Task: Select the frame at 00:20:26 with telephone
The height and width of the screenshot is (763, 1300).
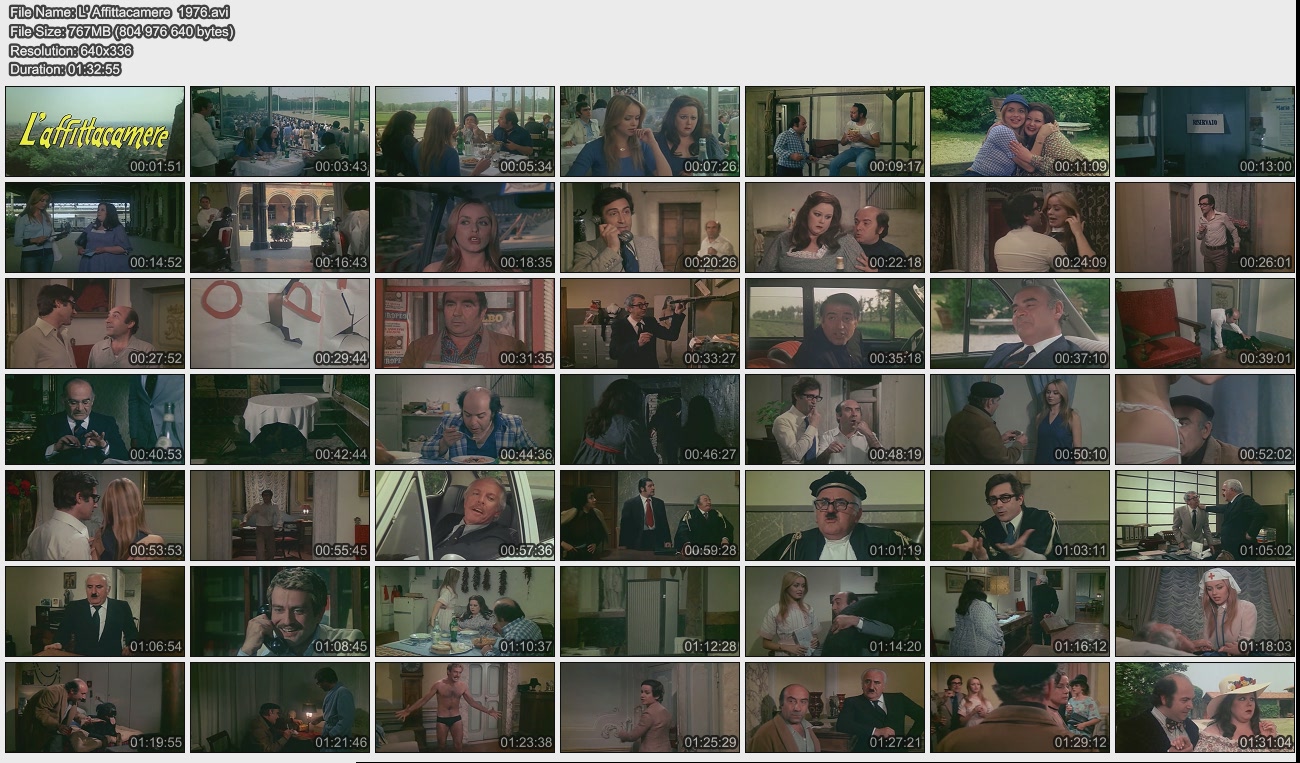Action: 650,227
